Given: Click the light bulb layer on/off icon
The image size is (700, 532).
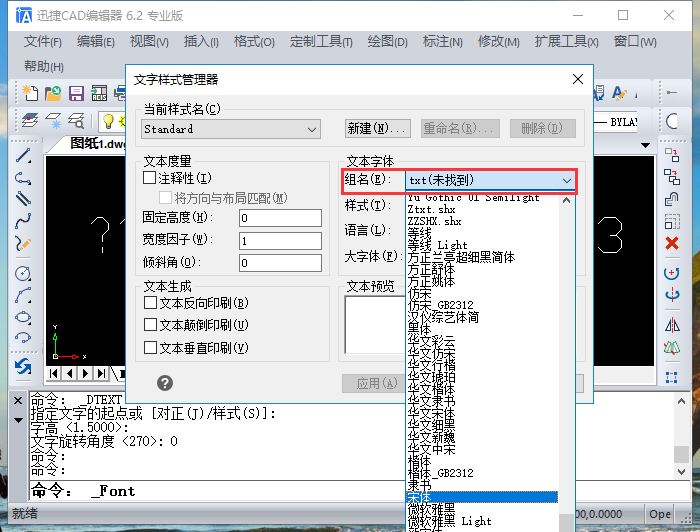Looking at the screenshot, I should (108, 121).
